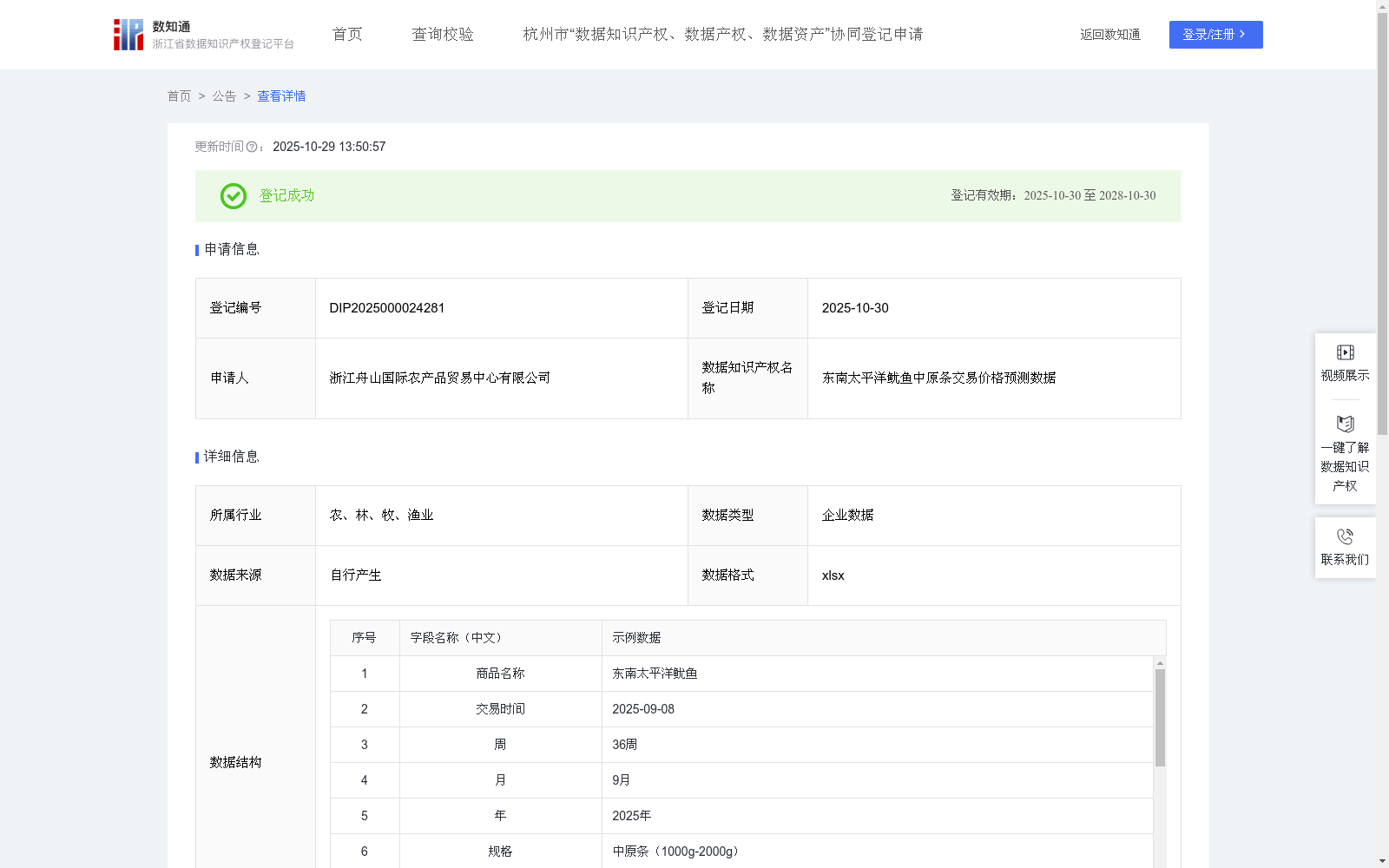Open the 视频展示 video icon
1389x868 pixels.
[x=1346, y=352]
